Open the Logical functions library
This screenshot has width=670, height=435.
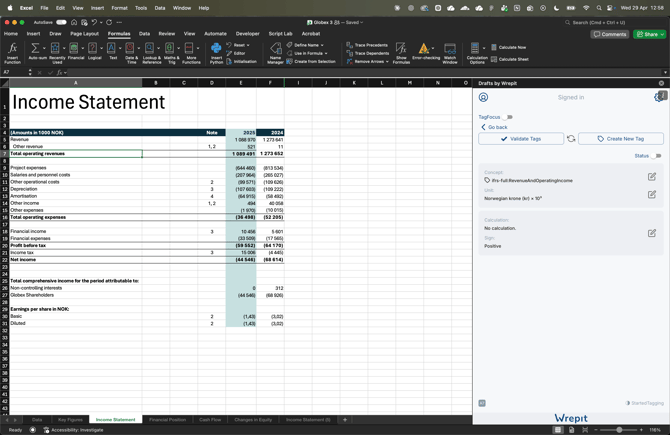click(94, 51)
